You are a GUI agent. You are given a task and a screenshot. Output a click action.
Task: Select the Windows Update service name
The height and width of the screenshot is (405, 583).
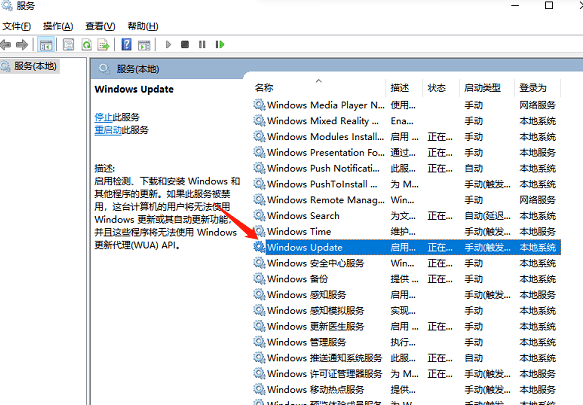[305, 248]
